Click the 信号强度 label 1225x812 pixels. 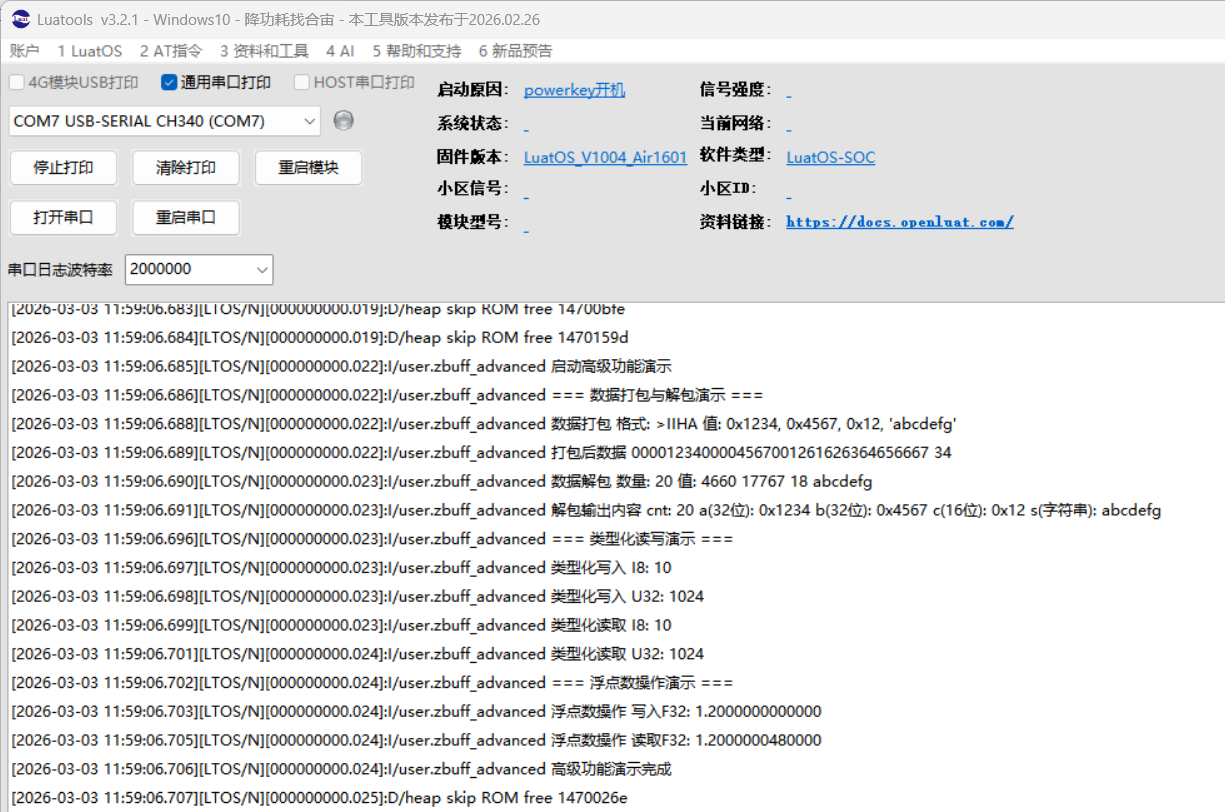tap(736, 90)
